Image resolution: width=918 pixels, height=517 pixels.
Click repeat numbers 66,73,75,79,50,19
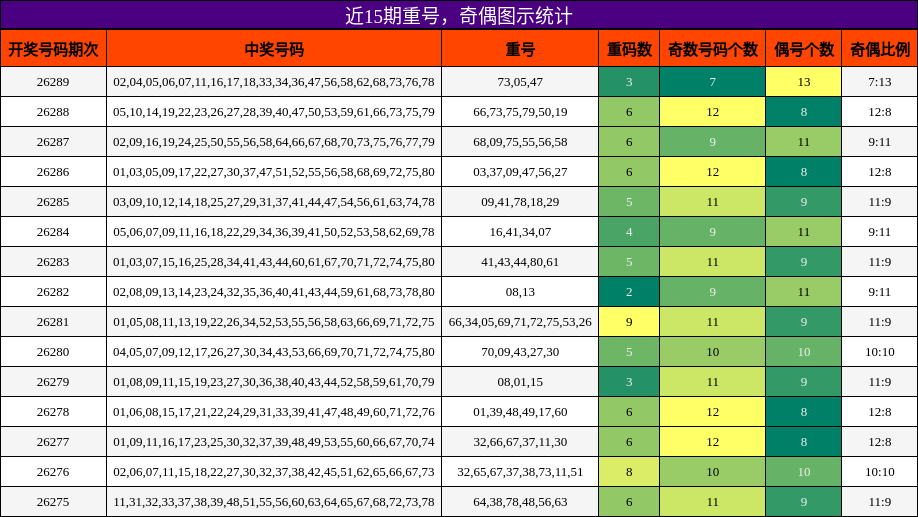[520, 112]
